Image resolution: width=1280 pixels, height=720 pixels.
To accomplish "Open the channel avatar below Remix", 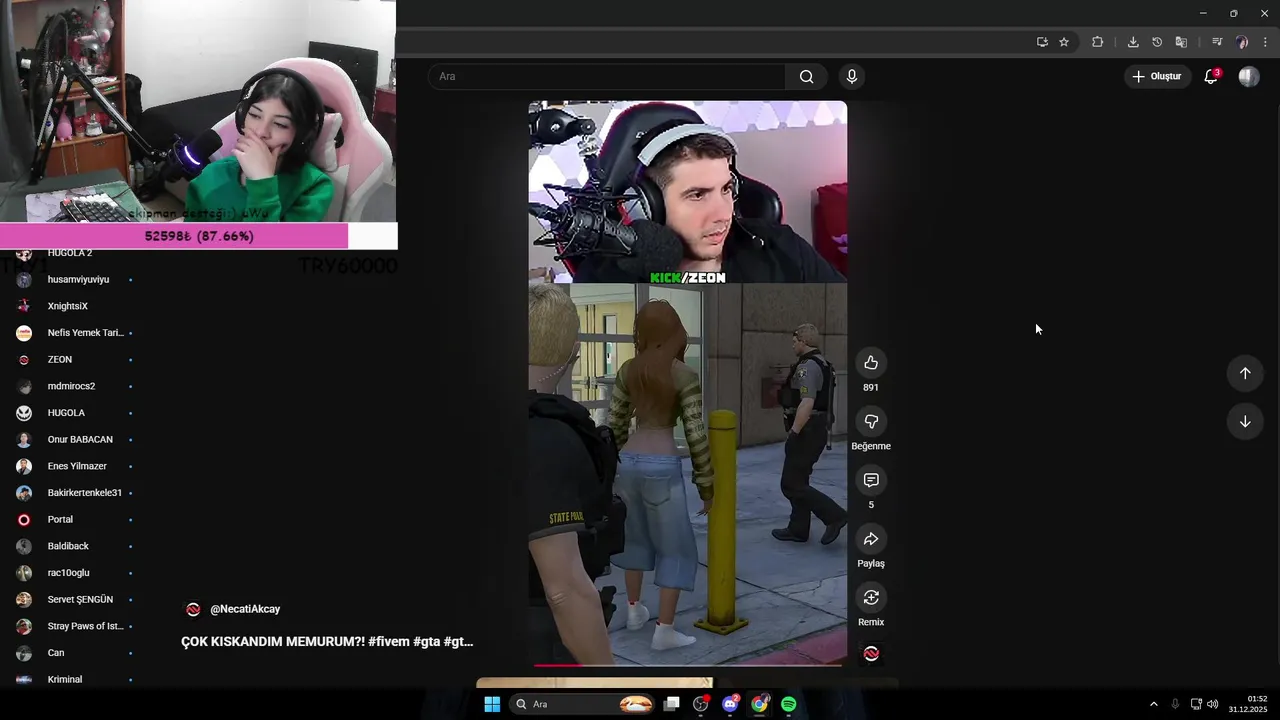I will 871,654.
